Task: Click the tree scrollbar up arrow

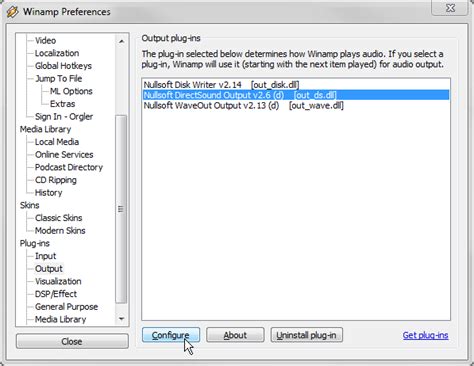Action: (x=121, y=41)
